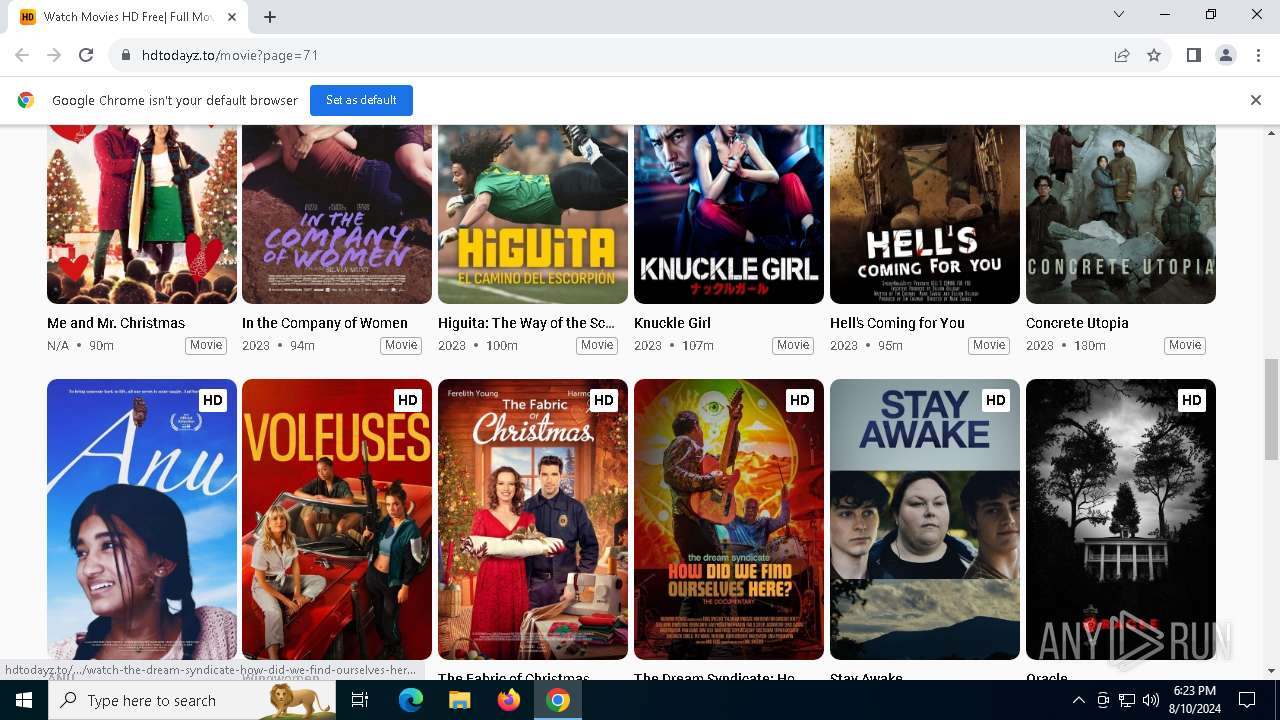
Task: Set Chrome as default browser
Action: click(x=361, y=100)
